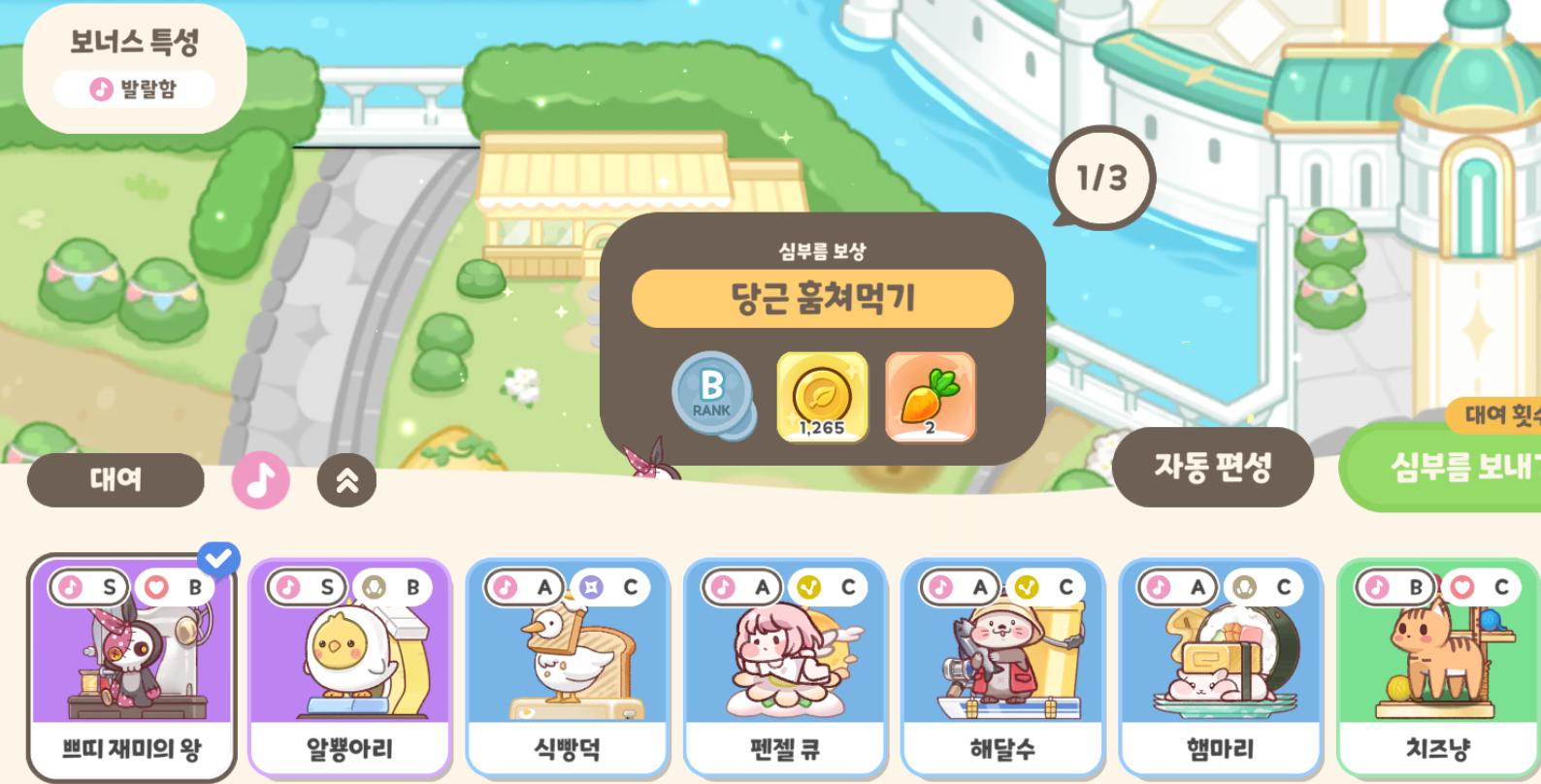Select the 해달수 otter character card
Image resolution: width=1541 pixels, height=784 pixels.
click(1002, 667)
